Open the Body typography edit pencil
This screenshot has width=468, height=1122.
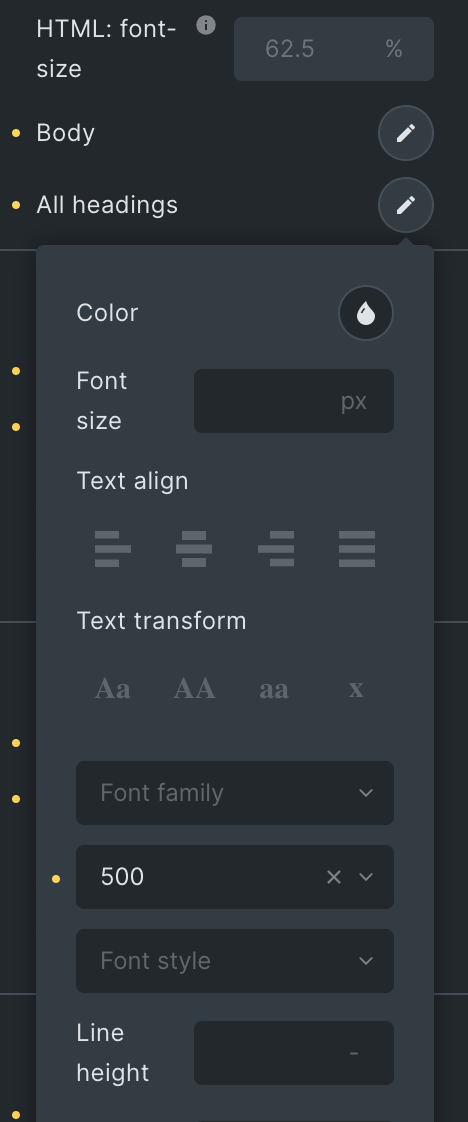406,133
